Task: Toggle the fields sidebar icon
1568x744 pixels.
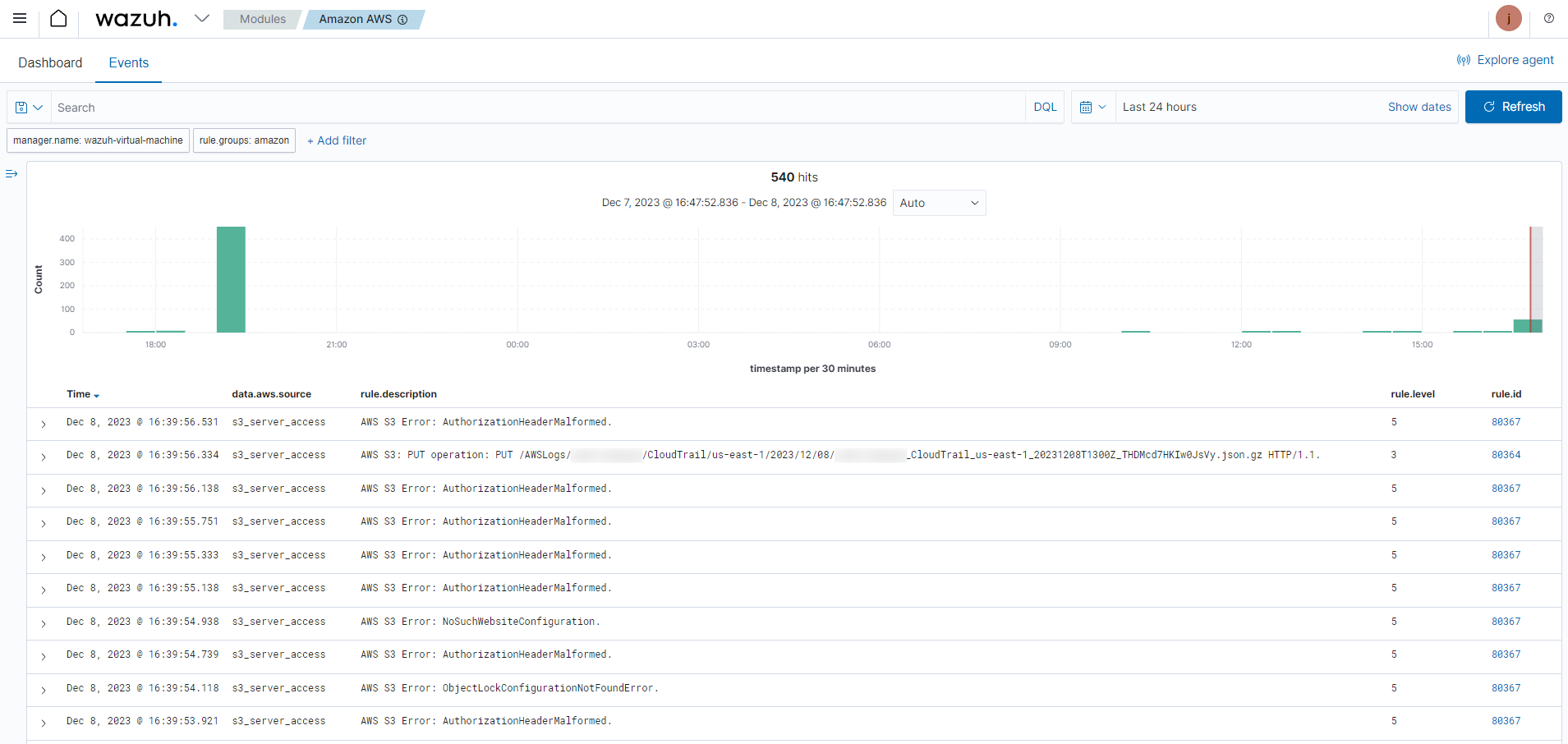Action: [x=11, y=174]
